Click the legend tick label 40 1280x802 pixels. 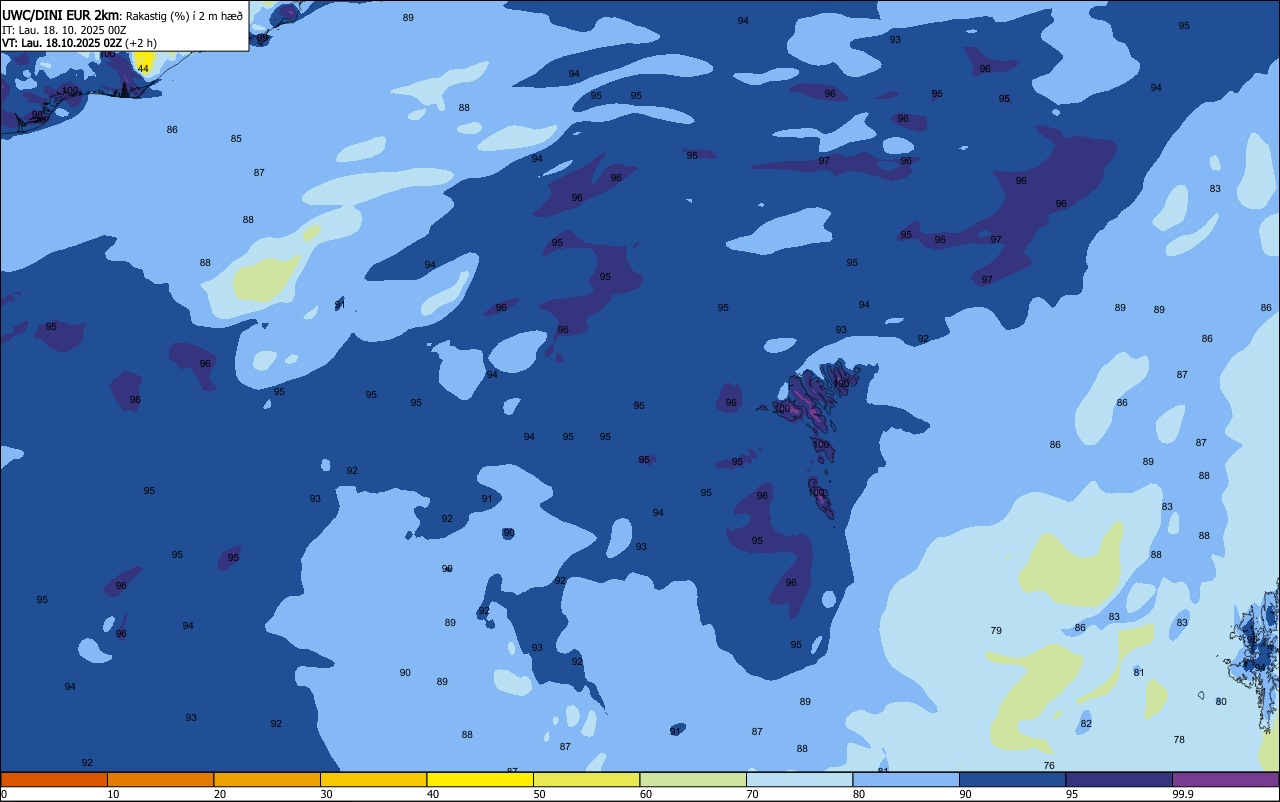tap(433, 794)
